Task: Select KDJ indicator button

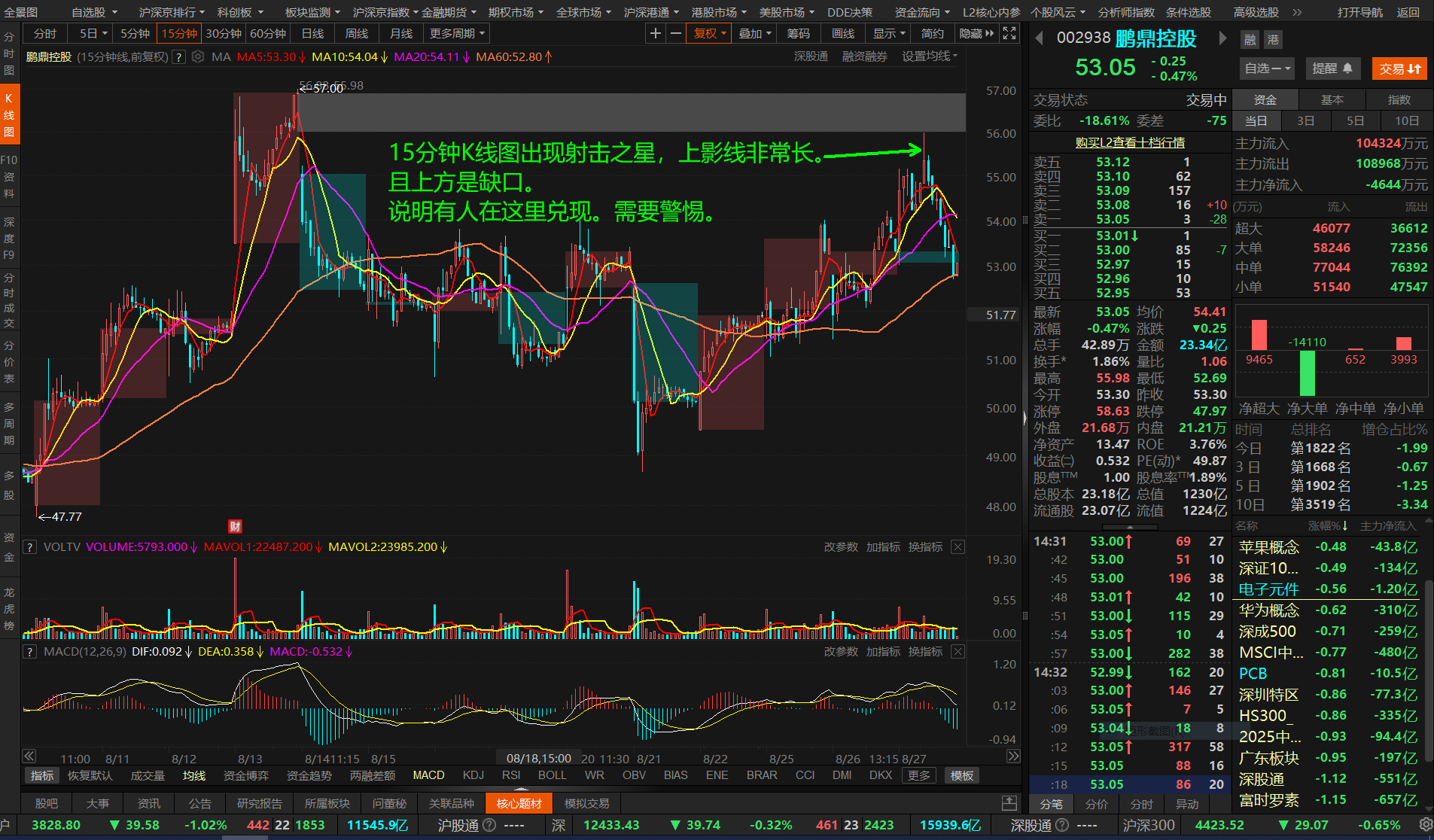Action: 473,775
